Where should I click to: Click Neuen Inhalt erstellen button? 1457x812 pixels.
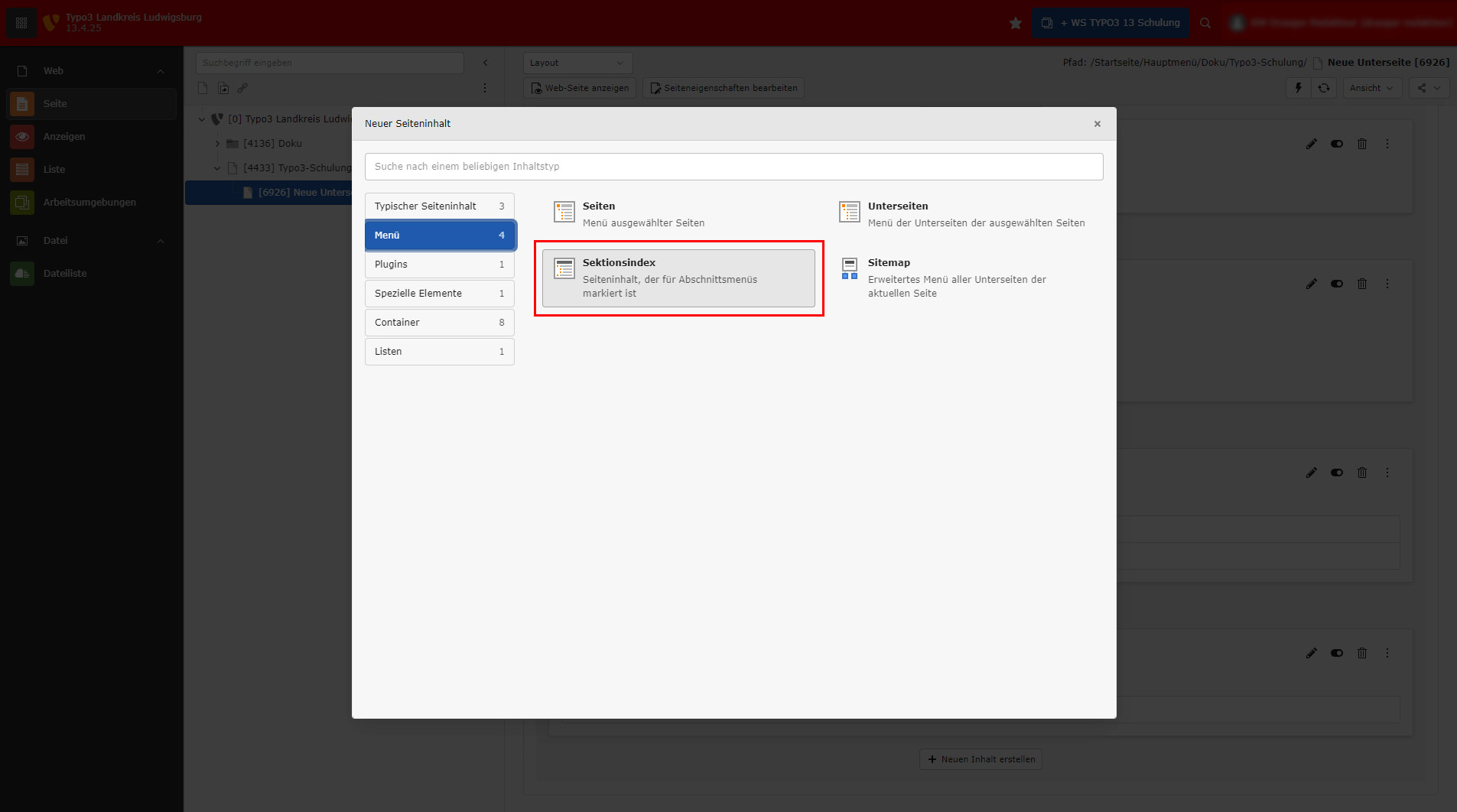pos(981,759)
